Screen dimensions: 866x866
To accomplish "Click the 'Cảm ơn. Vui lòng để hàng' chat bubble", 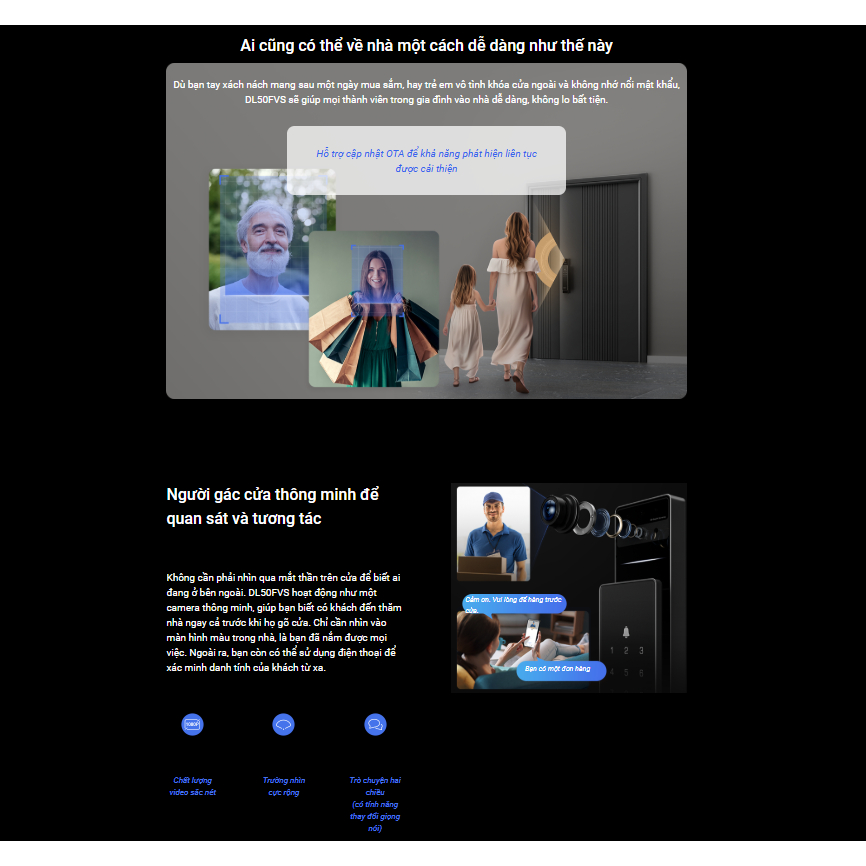I will pyautogui.click(x=514, y=603).
